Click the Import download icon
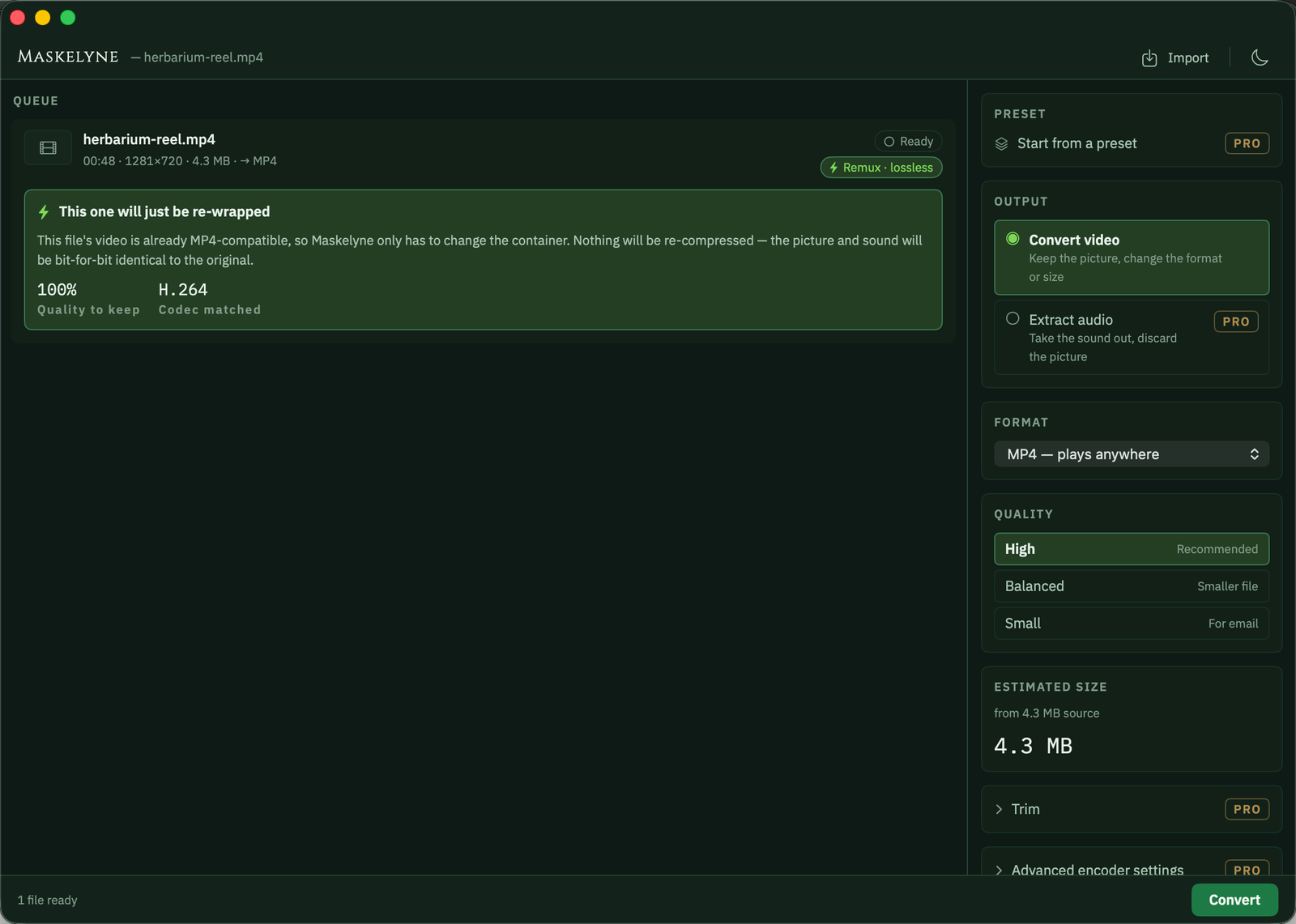This screenshot has height=924, width=1296. pyautogui.click(x=1149, y=57)
